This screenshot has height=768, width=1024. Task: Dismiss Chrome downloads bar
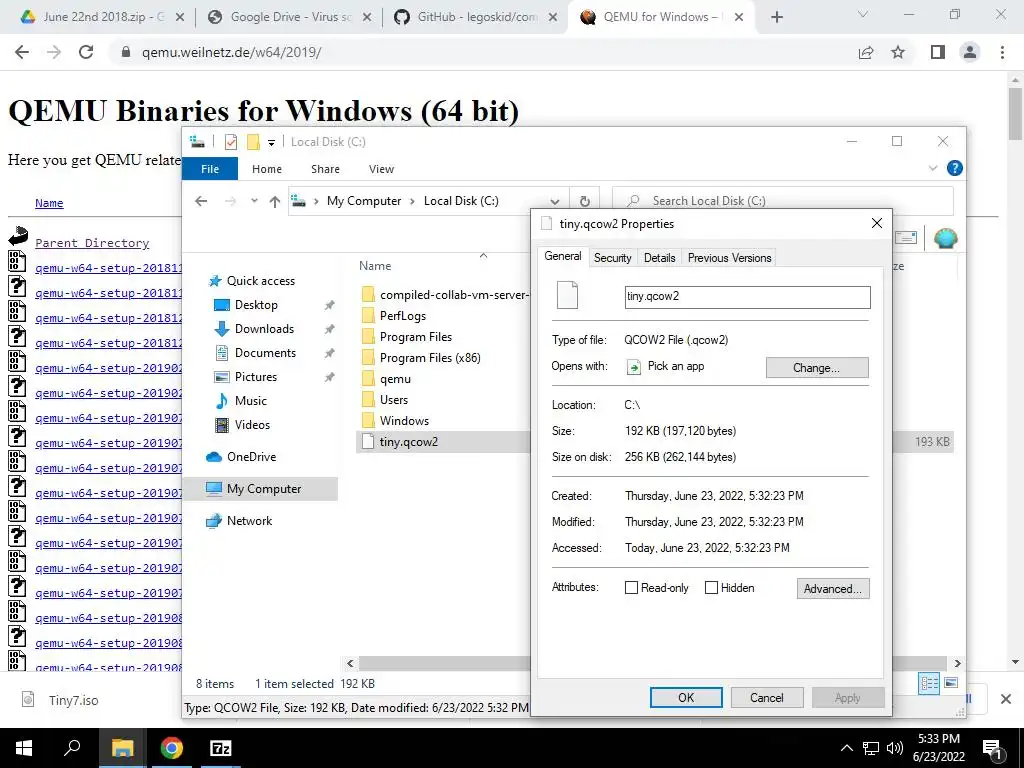(1006, 699)
